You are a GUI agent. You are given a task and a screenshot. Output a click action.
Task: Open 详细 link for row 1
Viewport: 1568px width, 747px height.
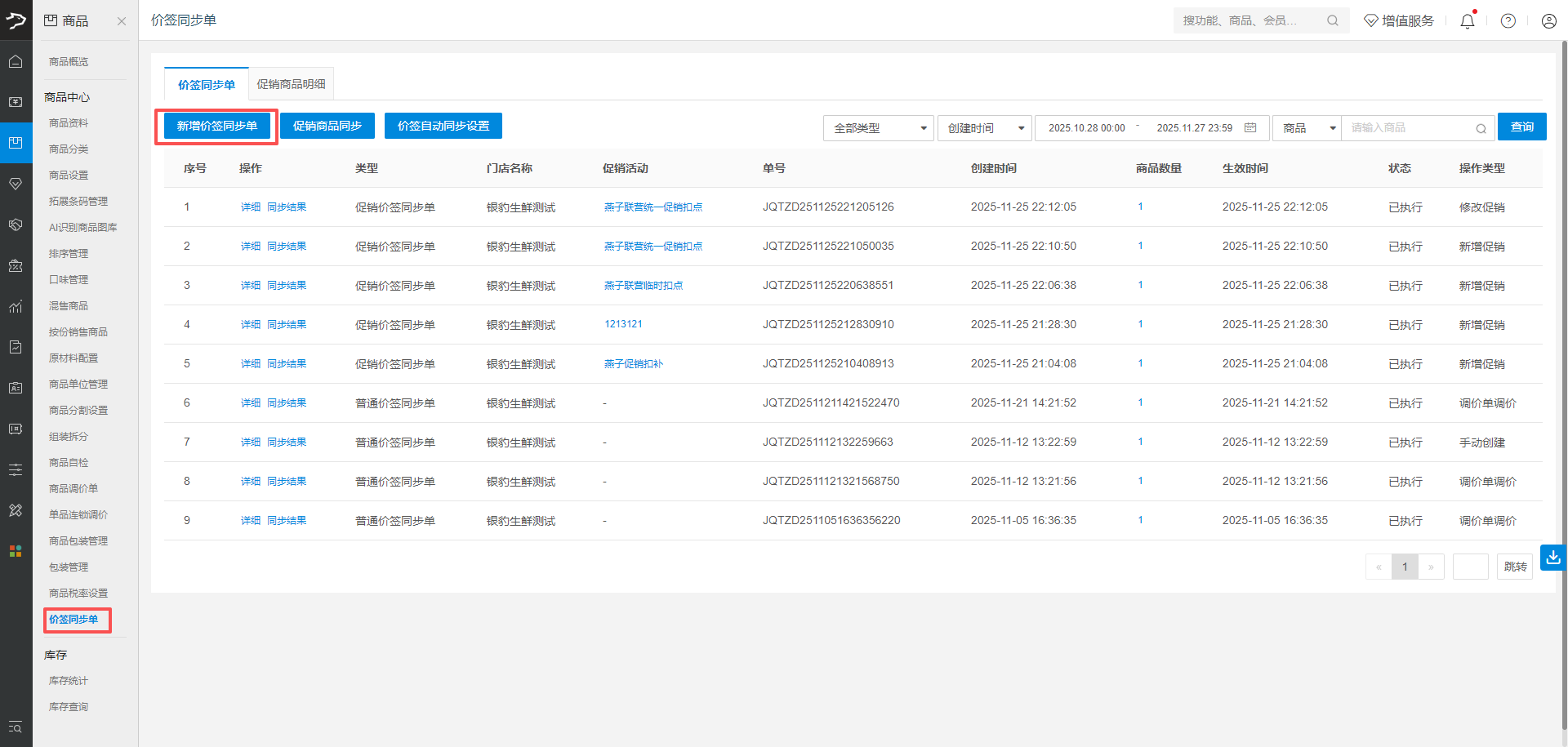coord(250,207)
